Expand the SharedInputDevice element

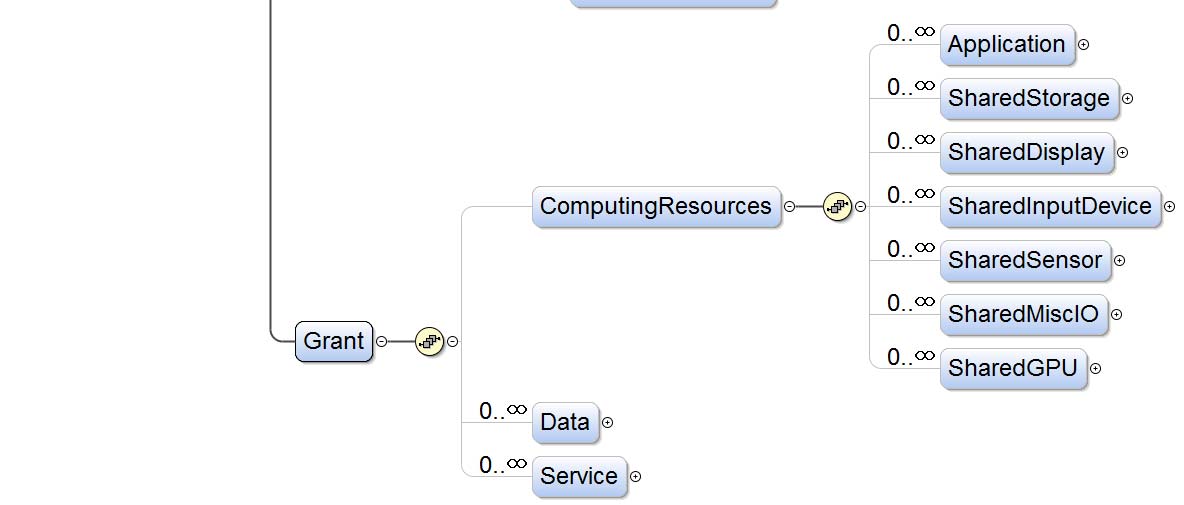pyautogui.click(x=1169, y=207)
